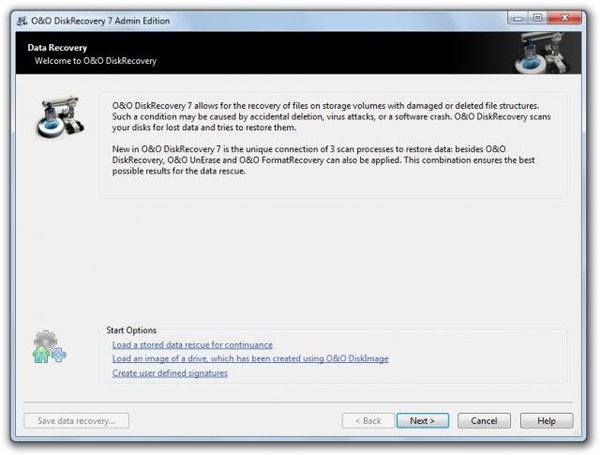Open Load a stored data rescue link
The height and width of the screenshot is (455, 600).
pyautogui.click(x=192, y=345)
